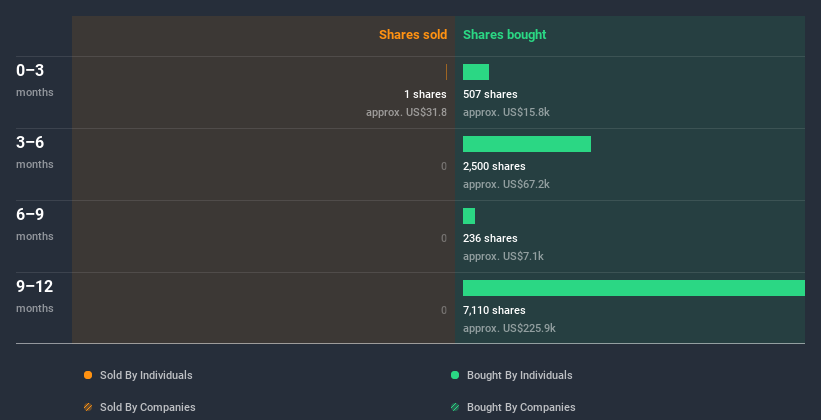Click the '507 shares' value

[490, 94]
